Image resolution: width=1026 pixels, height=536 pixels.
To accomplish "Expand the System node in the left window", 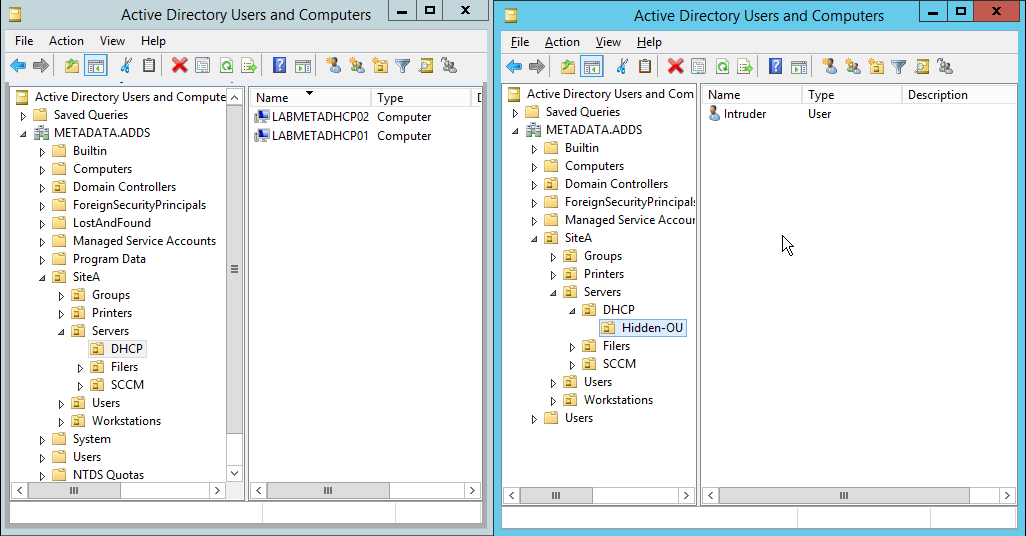I will (x=43, y=440).
